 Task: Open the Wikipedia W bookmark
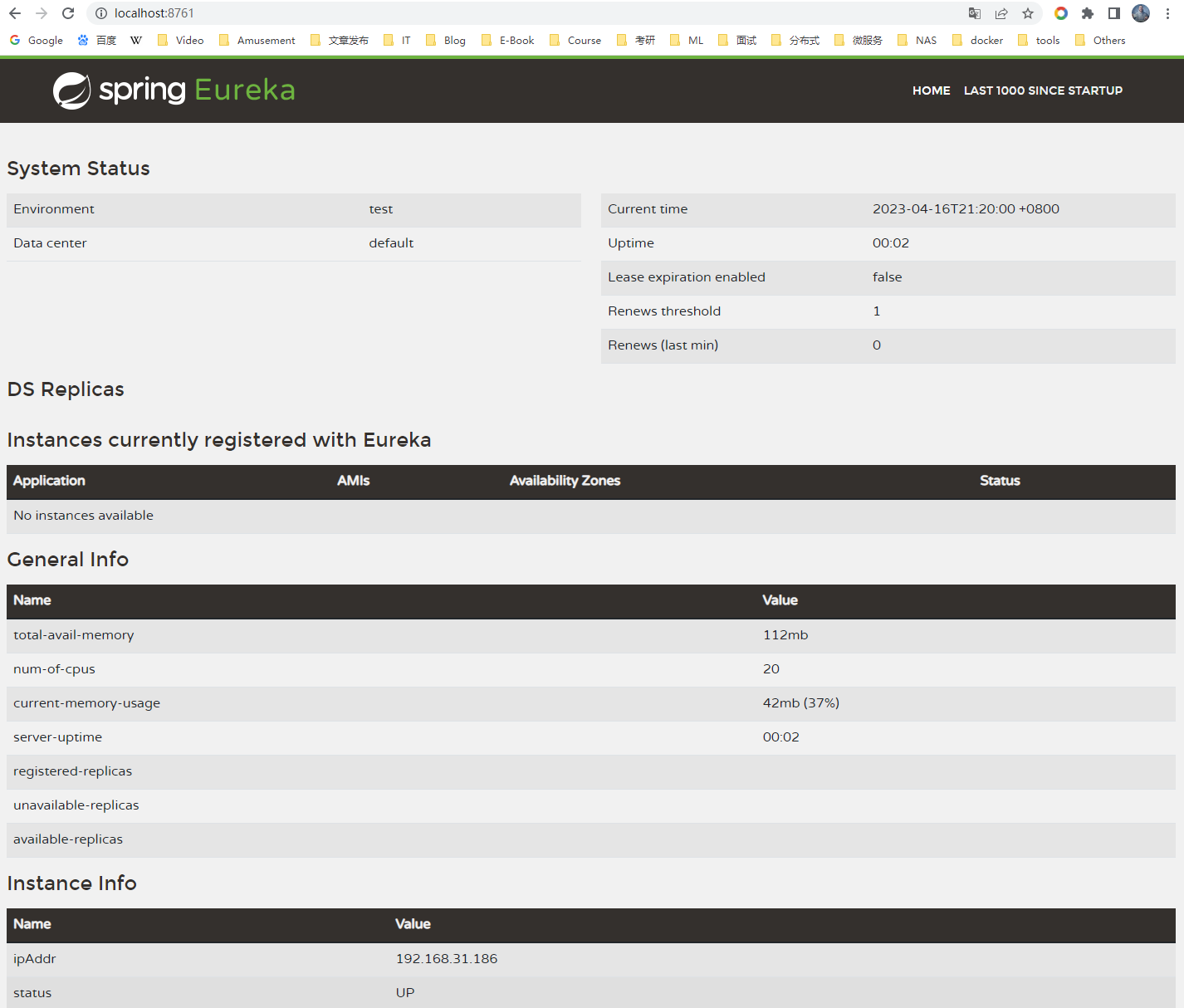(136, 40)
